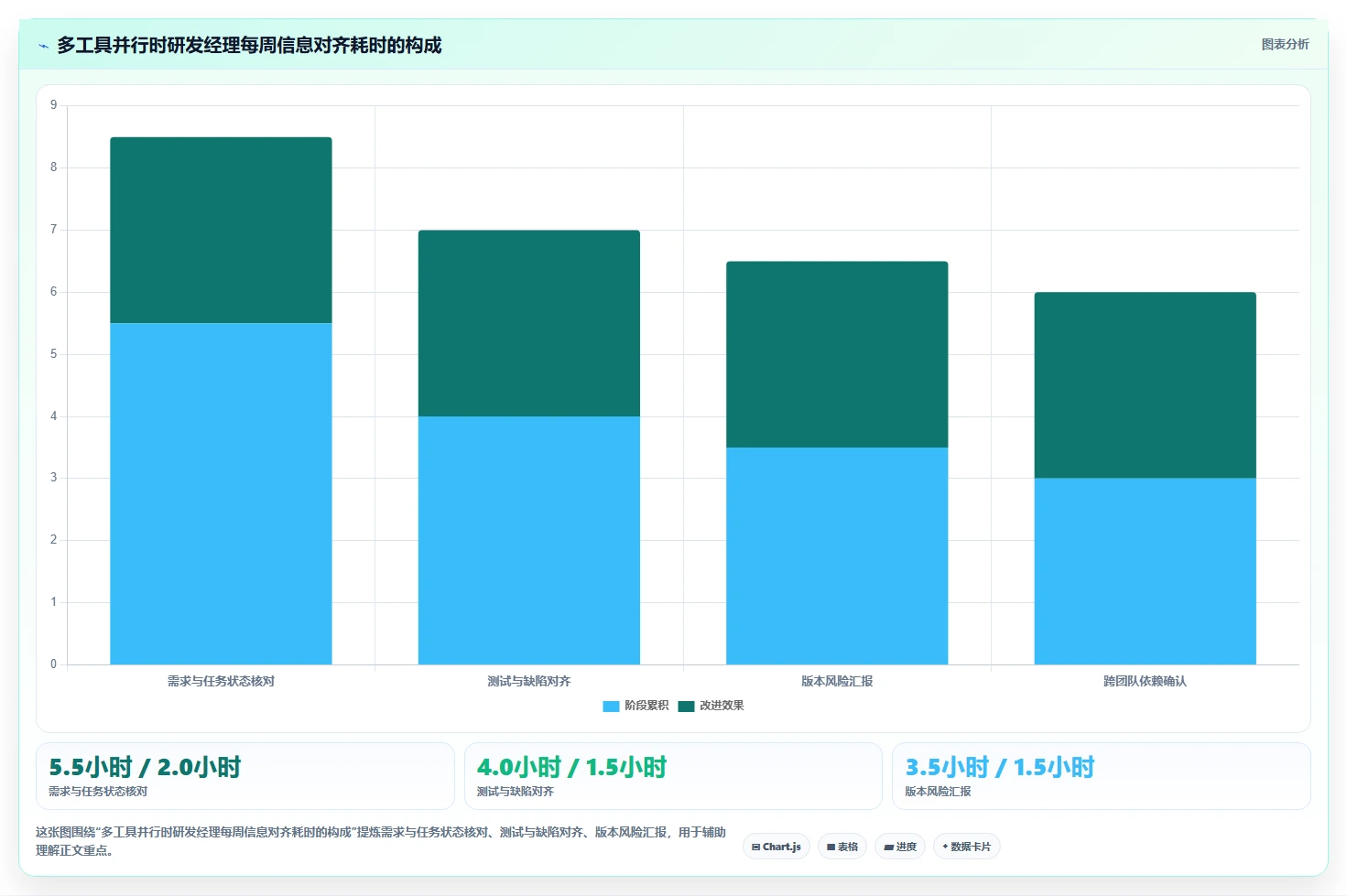The image size is (1347, 896).
Task: Click the 跨团队依赖确认 axis label
Action: (x=1145, y=681)
